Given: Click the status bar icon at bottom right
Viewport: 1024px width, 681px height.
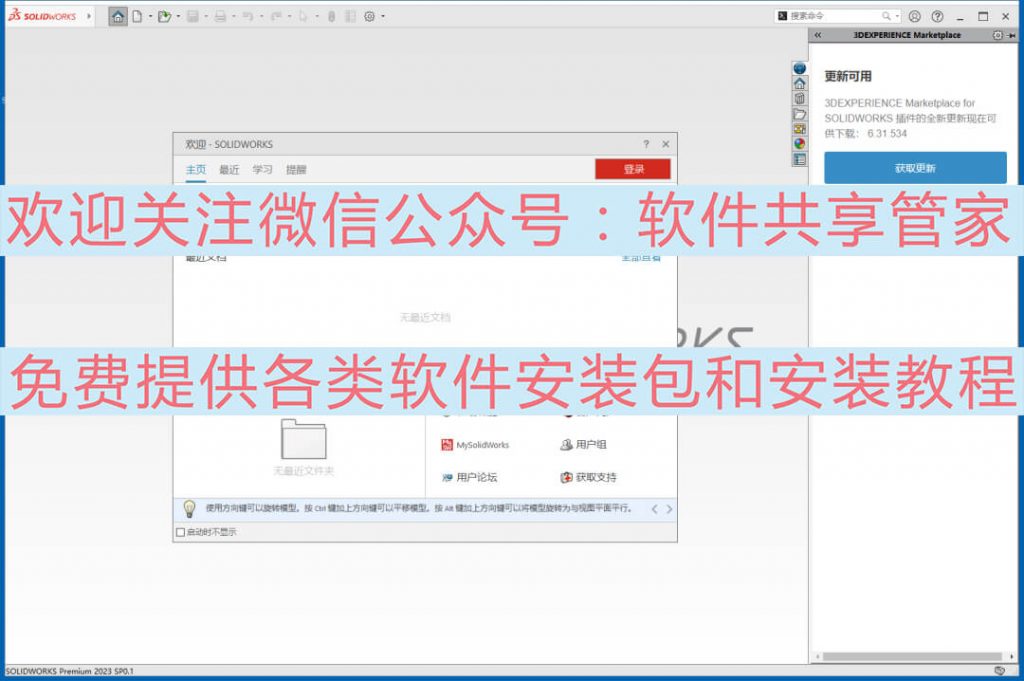Looking at the screenshot, I should pyautogui.click(x=999, y=671).
